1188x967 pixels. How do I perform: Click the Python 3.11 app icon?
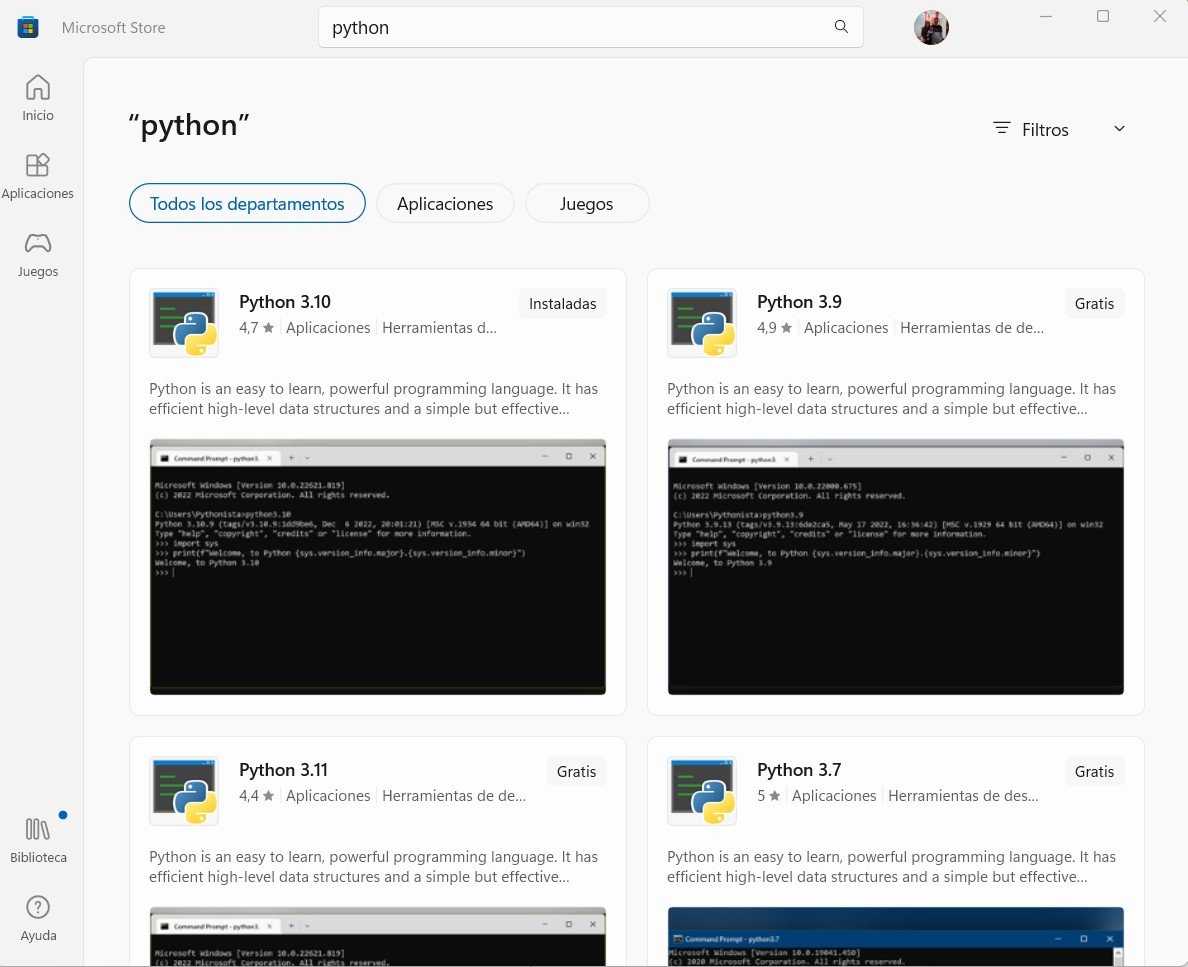[x=184, y=790]
